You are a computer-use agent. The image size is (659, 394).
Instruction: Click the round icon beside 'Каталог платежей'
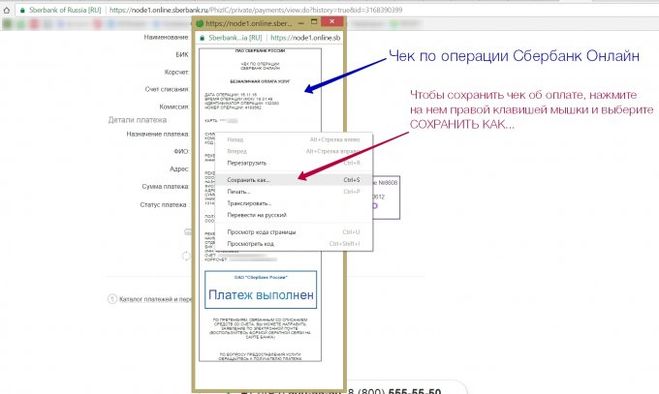click(112, 299)
